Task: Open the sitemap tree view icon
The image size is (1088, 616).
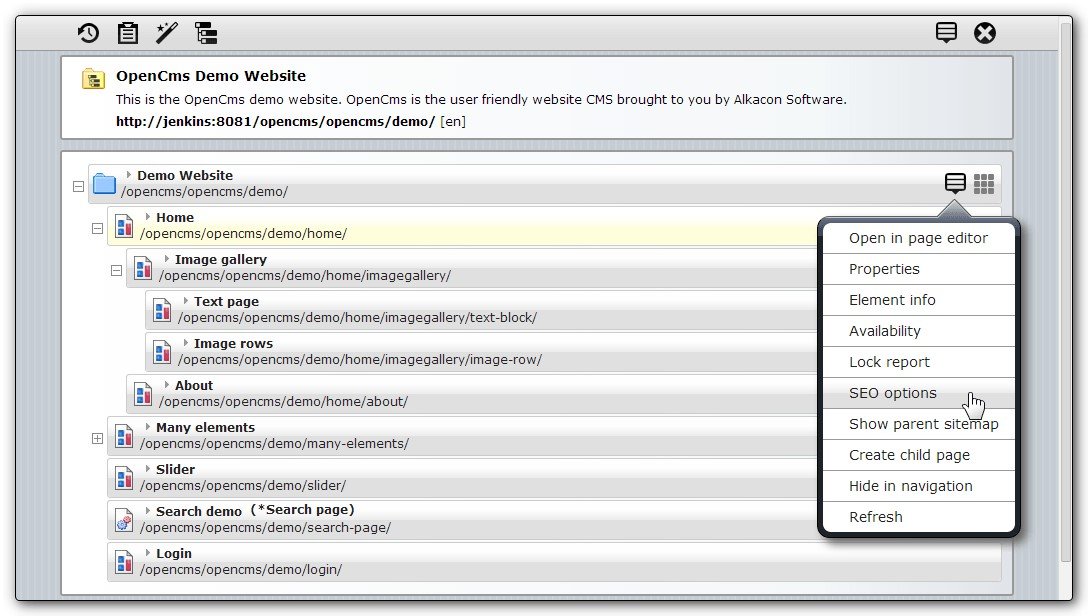Action: (206, 33)
